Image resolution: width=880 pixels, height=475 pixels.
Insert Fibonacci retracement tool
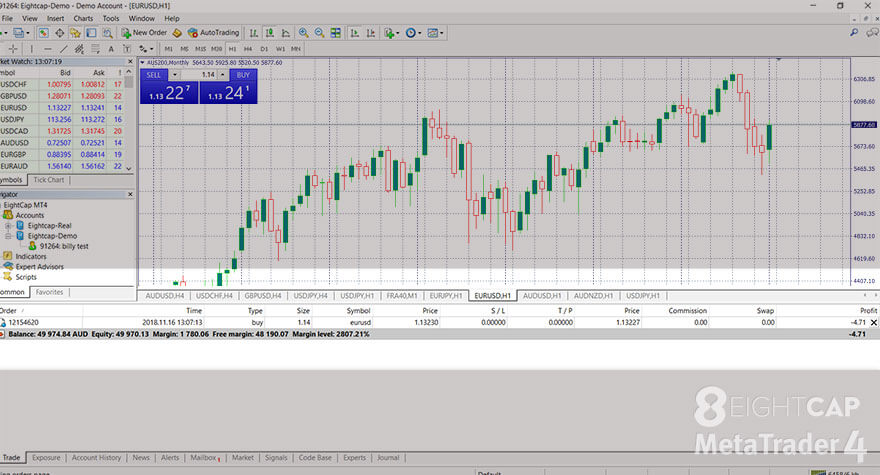coord(95,49)
